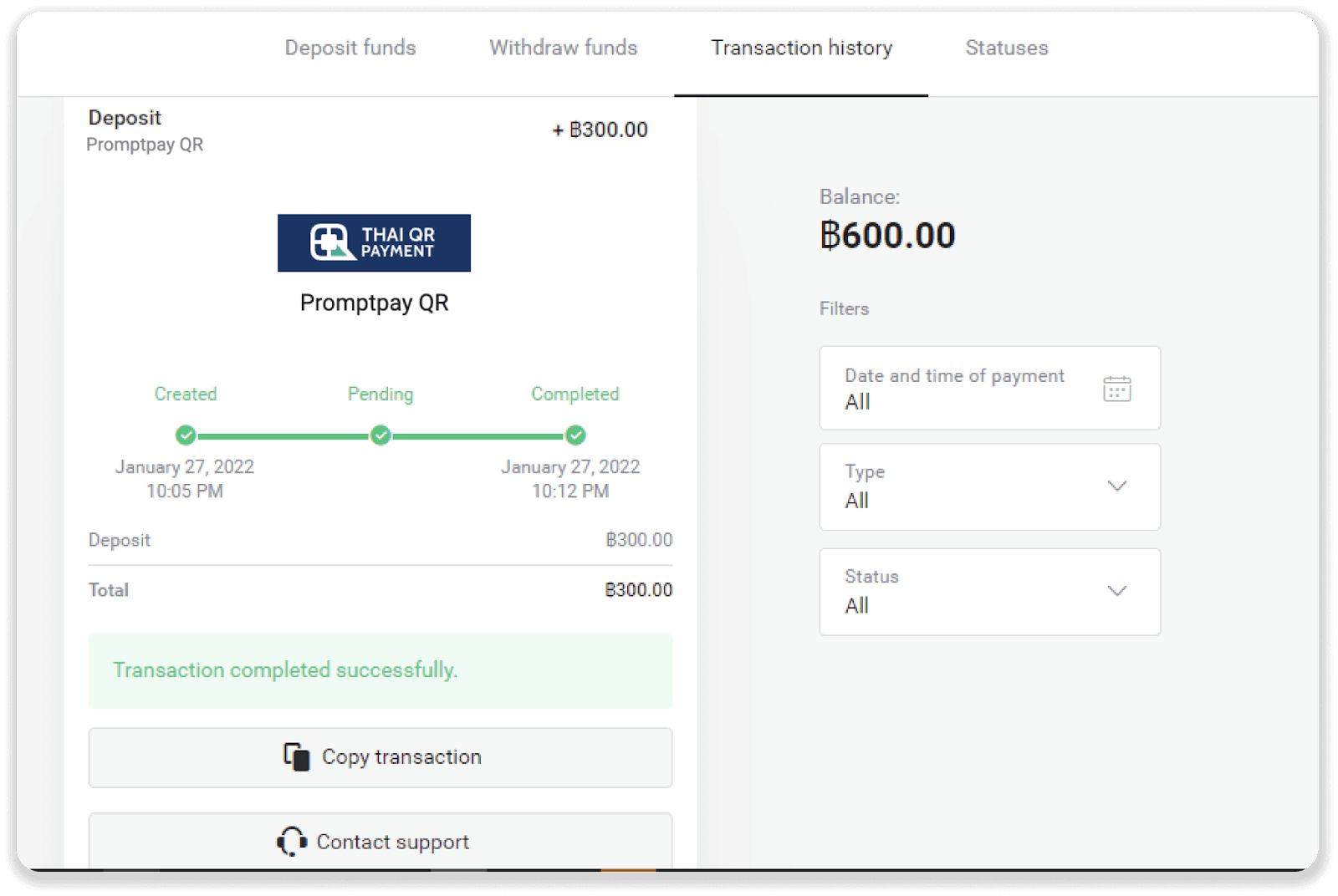Open the Withdraw funds tab

562,48
